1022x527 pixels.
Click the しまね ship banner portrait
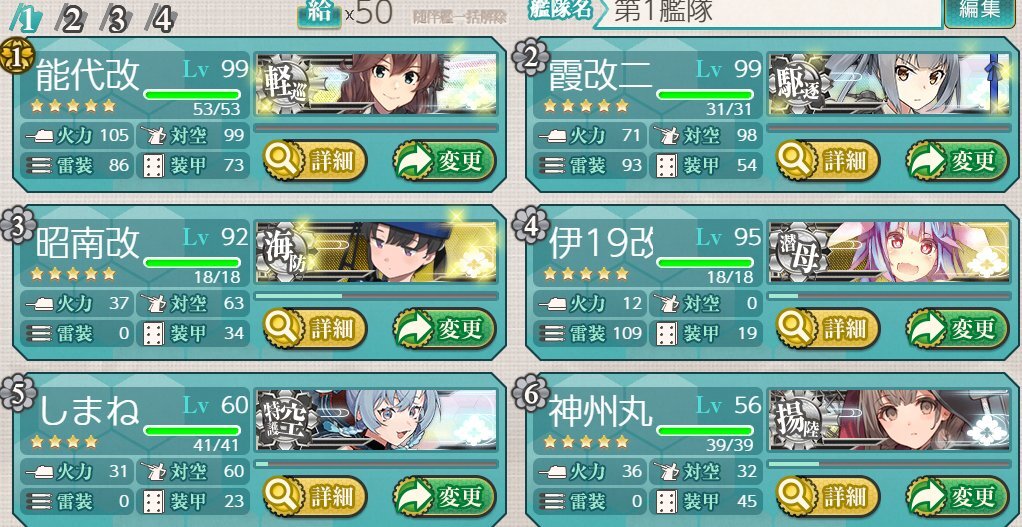[x=376, y=420]
